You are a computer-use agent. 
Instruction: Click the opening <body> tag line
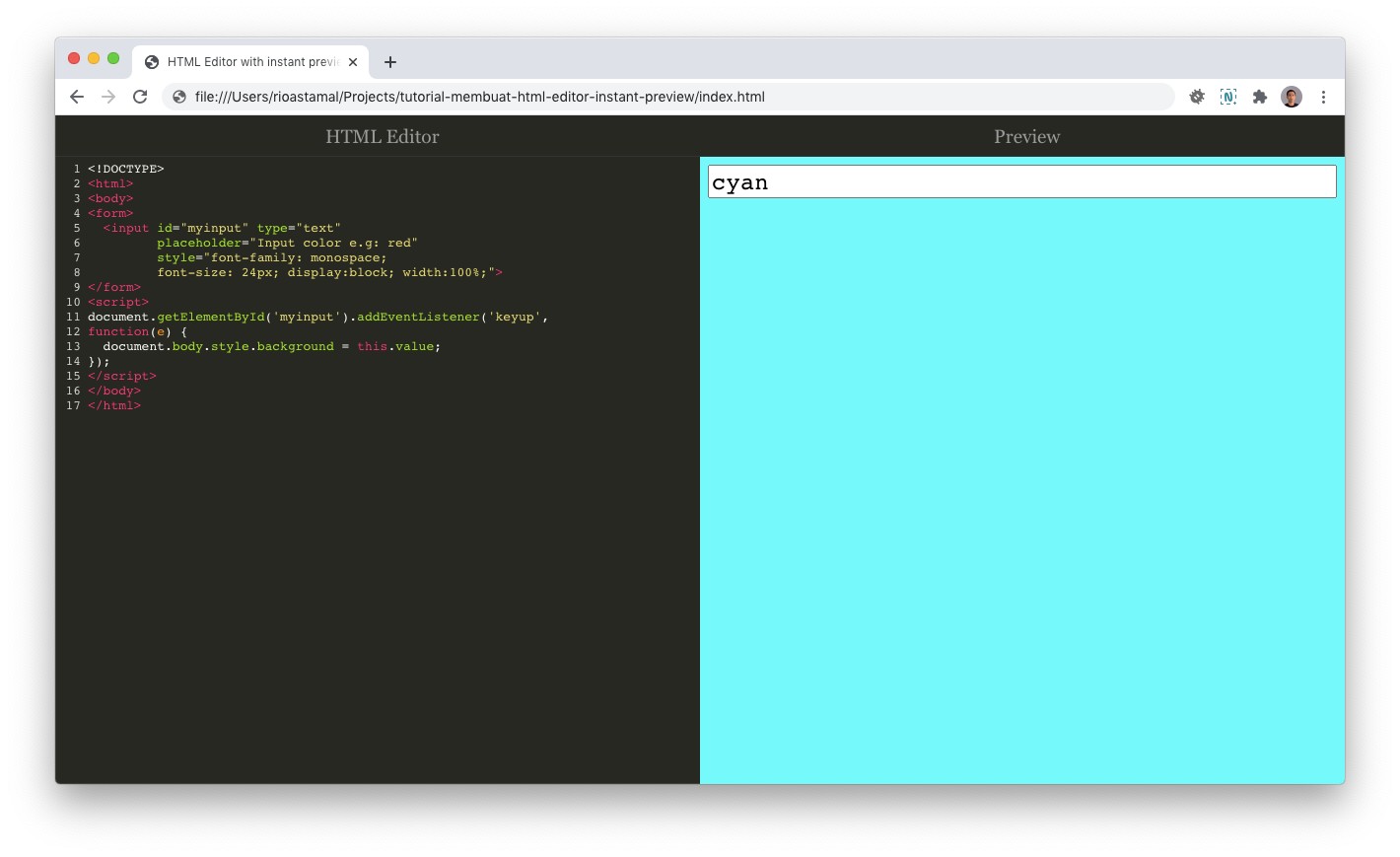[x=110, y=198]
